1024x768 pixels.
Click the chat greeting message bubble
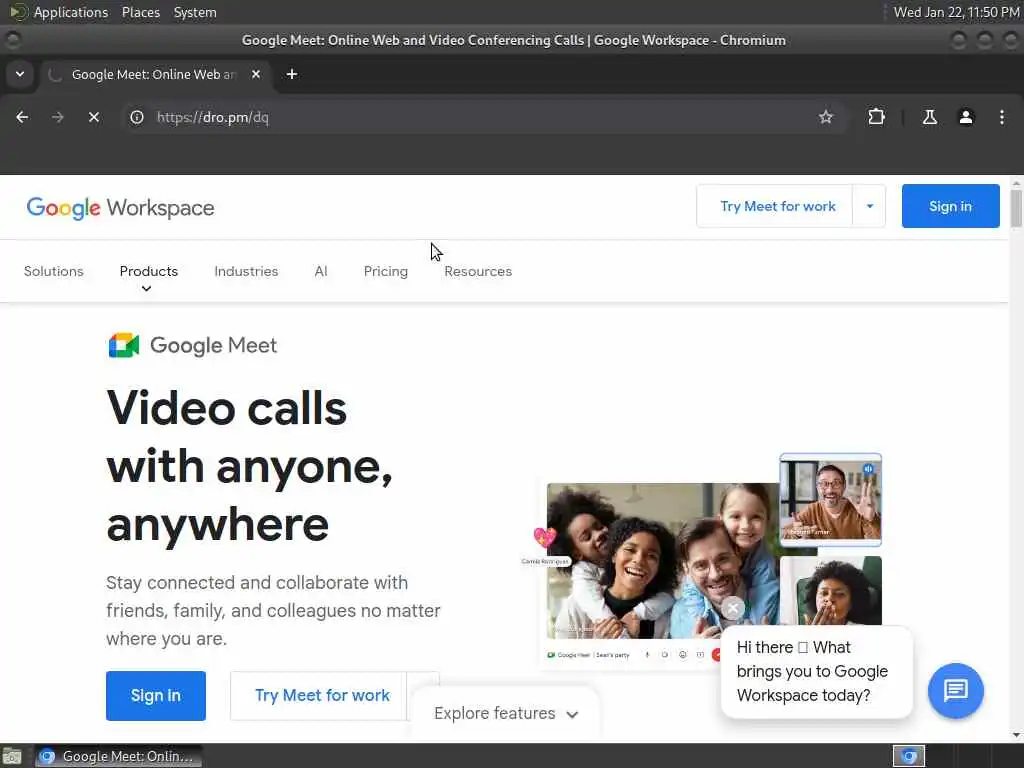coord(816,671)
